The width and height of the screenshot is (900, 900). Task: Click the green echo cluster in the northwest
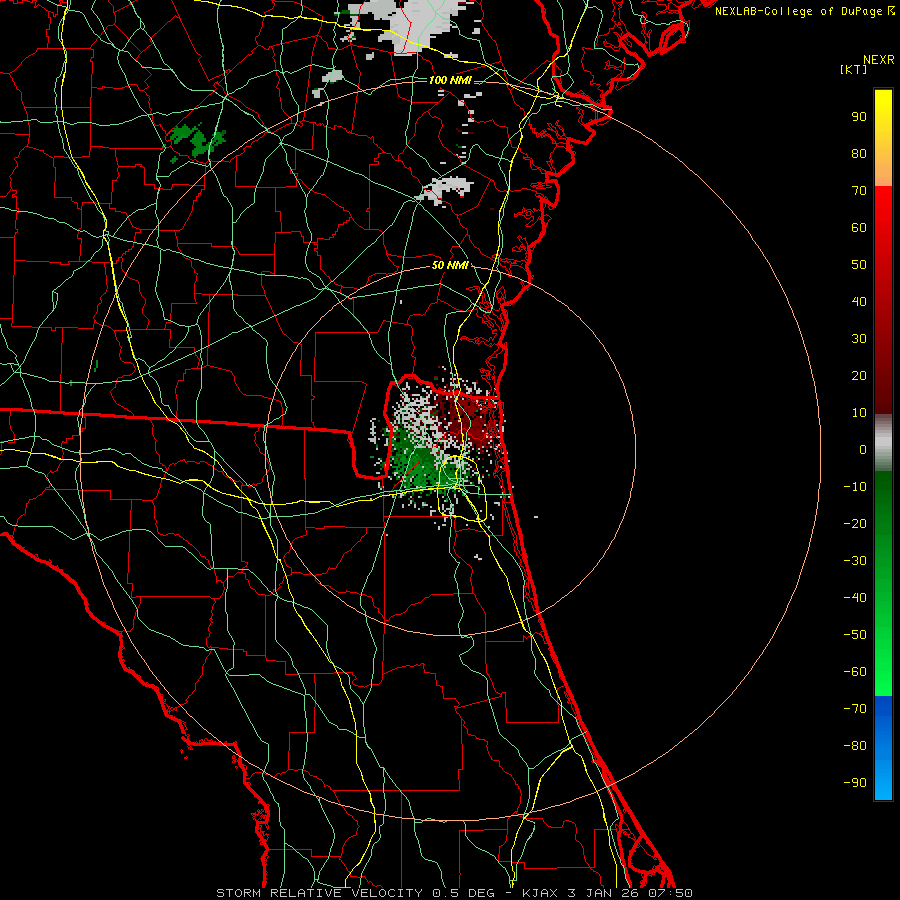click(196, 139)
